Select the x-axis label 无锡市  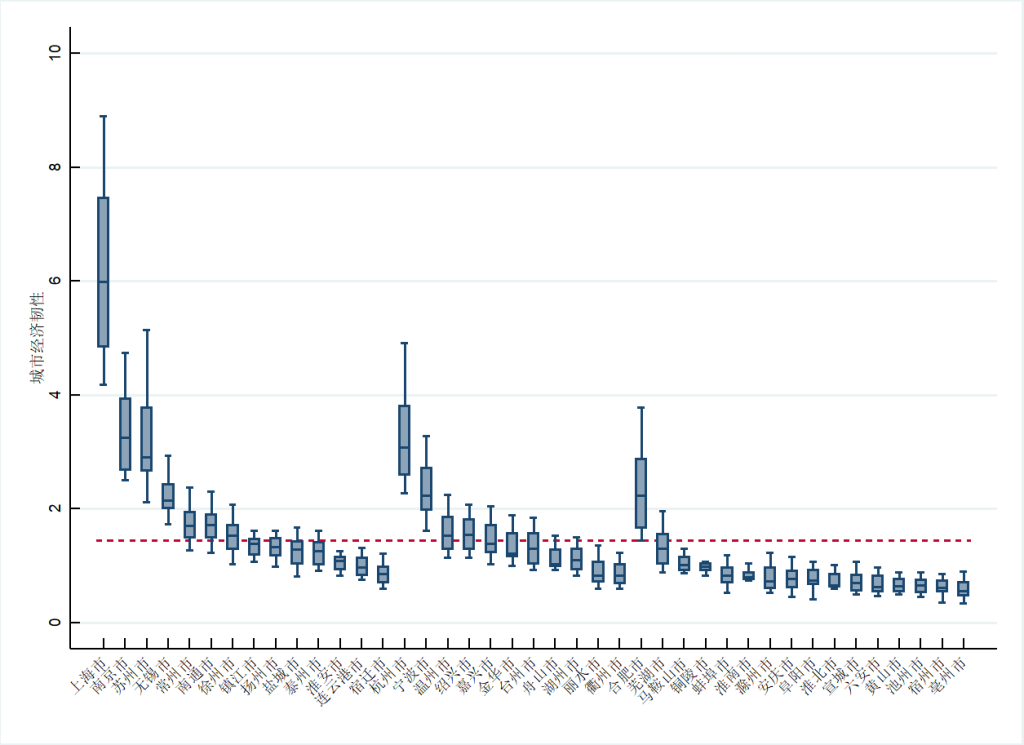point(153,676)
